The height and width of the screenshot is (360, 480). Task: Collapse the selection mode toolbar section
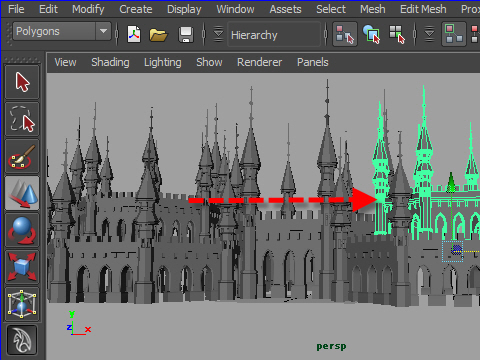coord(218,34)
